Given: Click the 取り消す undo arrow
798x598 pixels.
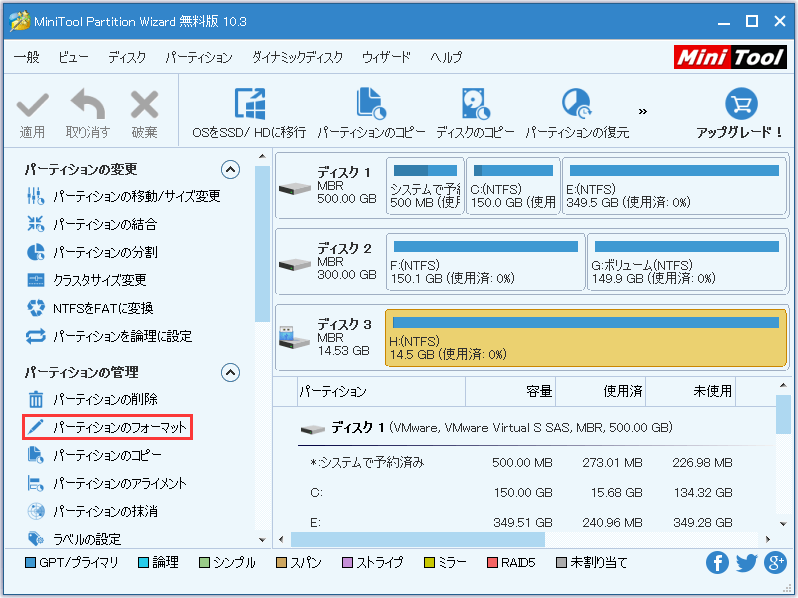Looking at the screenshot, I should coord(88,104).
